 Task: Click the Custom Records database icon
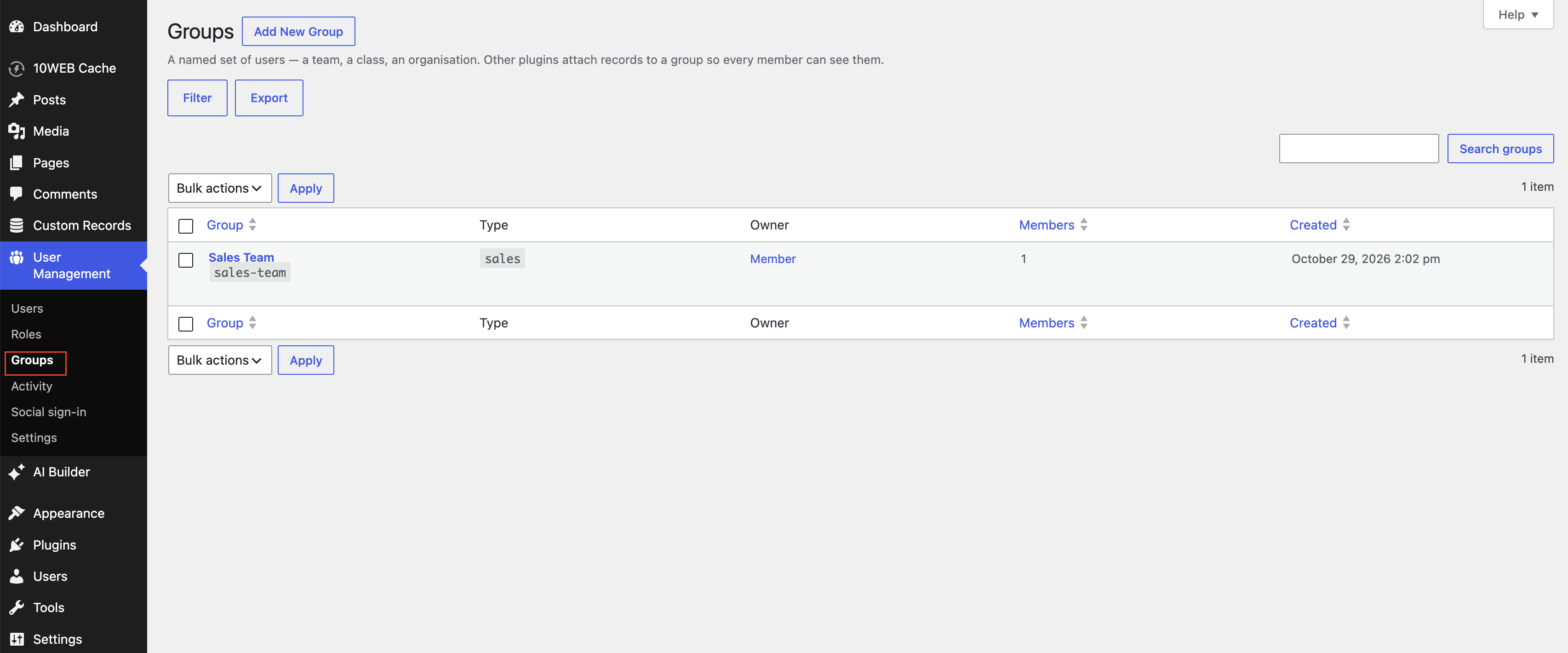[x=17, y=225]
